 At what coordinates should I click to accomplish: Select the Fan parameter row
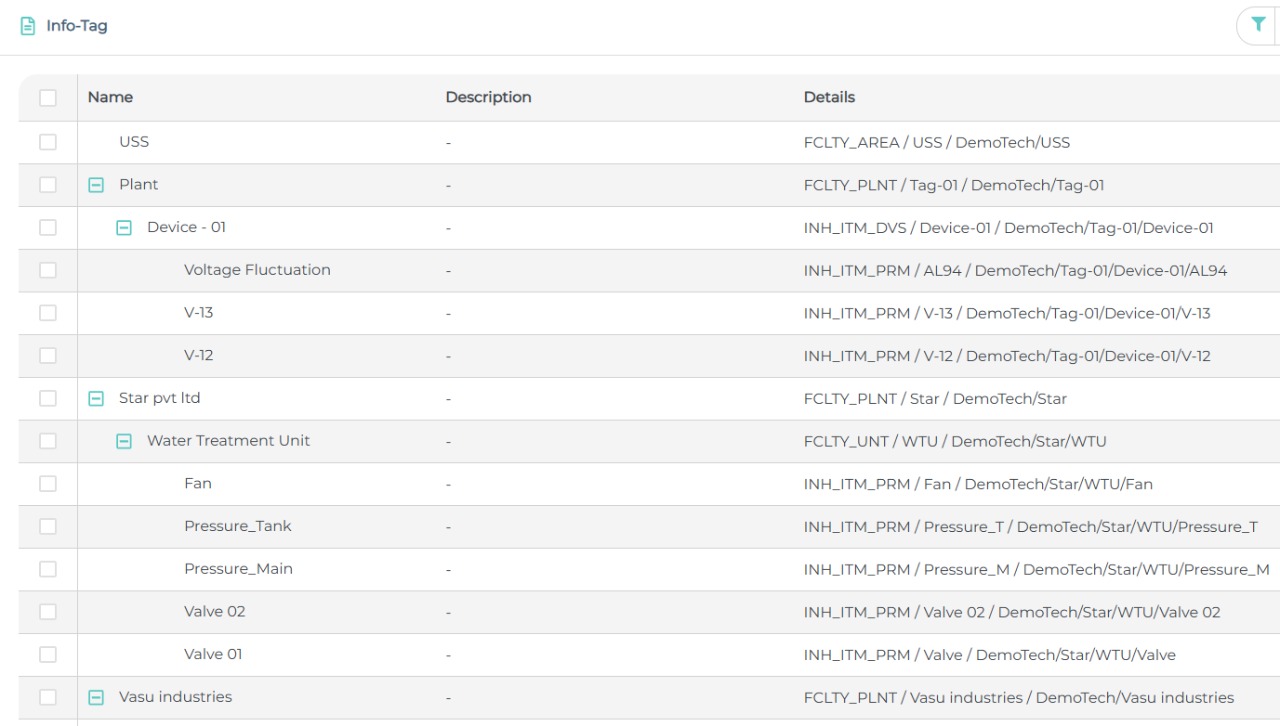tap(198, 483)
